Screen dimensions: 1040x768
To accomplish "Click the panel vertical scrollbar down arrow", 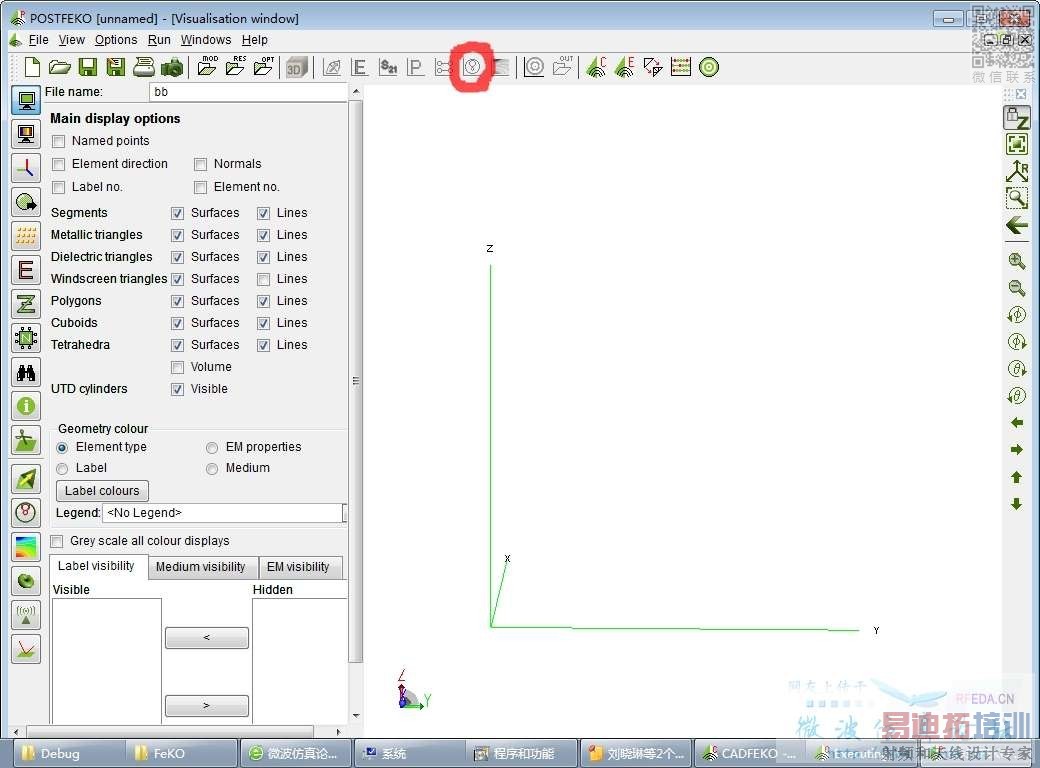I will click(x=356, y=716).
